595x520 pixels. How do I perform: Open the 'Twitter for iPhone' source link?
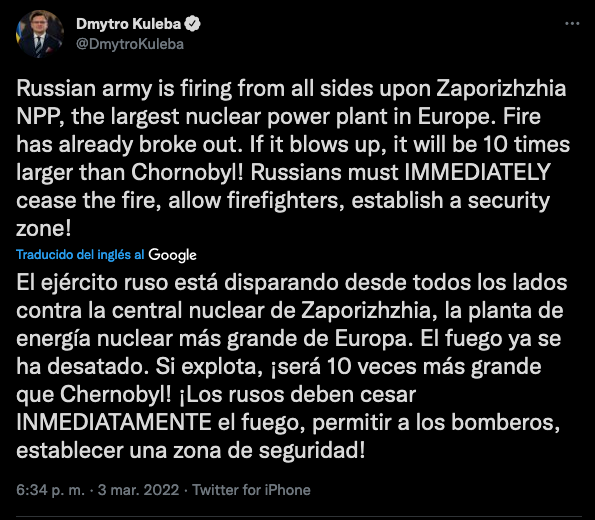251,490
